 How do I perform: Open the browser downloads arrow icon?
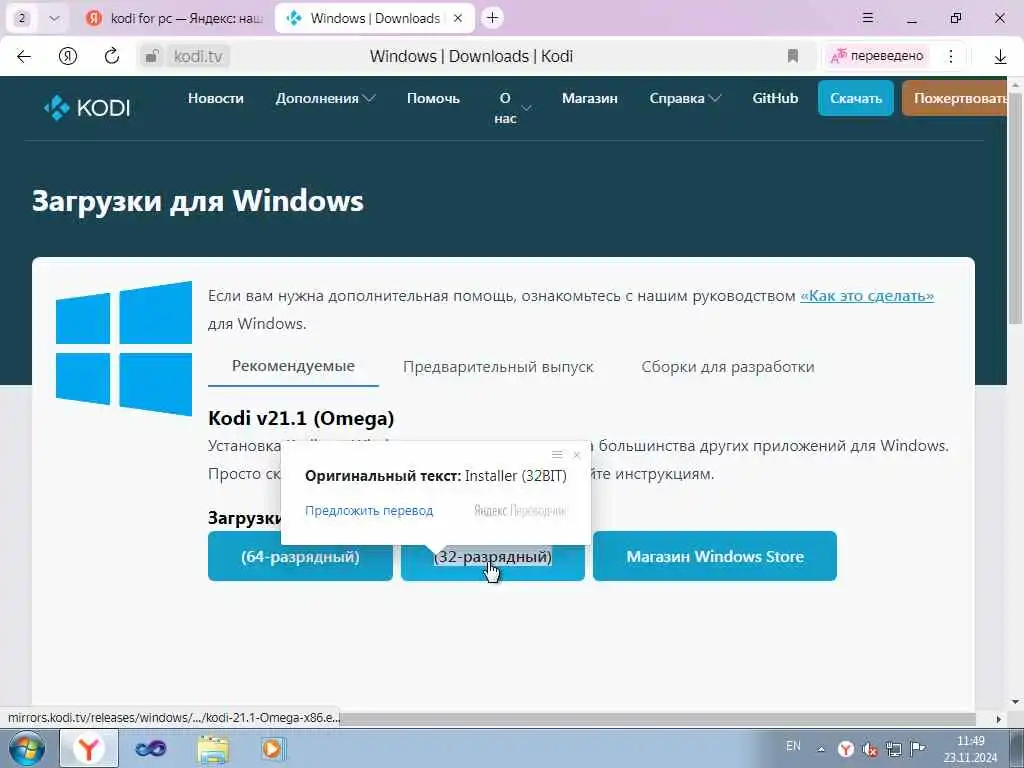click(1000, 57)
